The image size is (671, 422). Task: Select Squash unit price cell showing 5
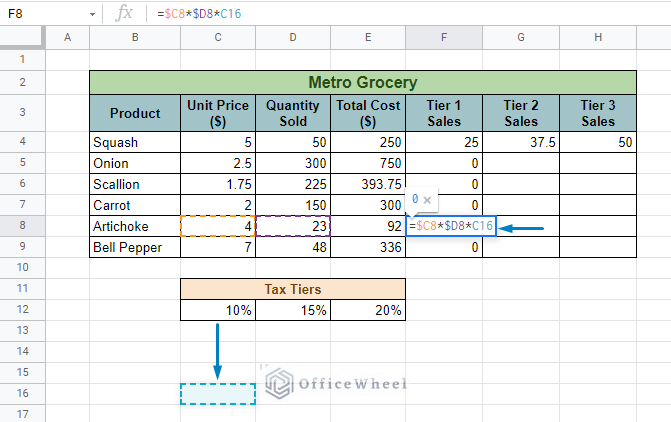pyautogui.click(x=218, y=142)
